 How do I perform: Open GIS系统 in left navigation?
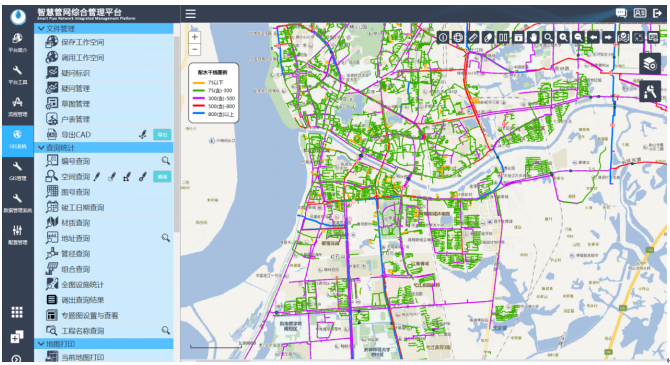coord(18,139)
